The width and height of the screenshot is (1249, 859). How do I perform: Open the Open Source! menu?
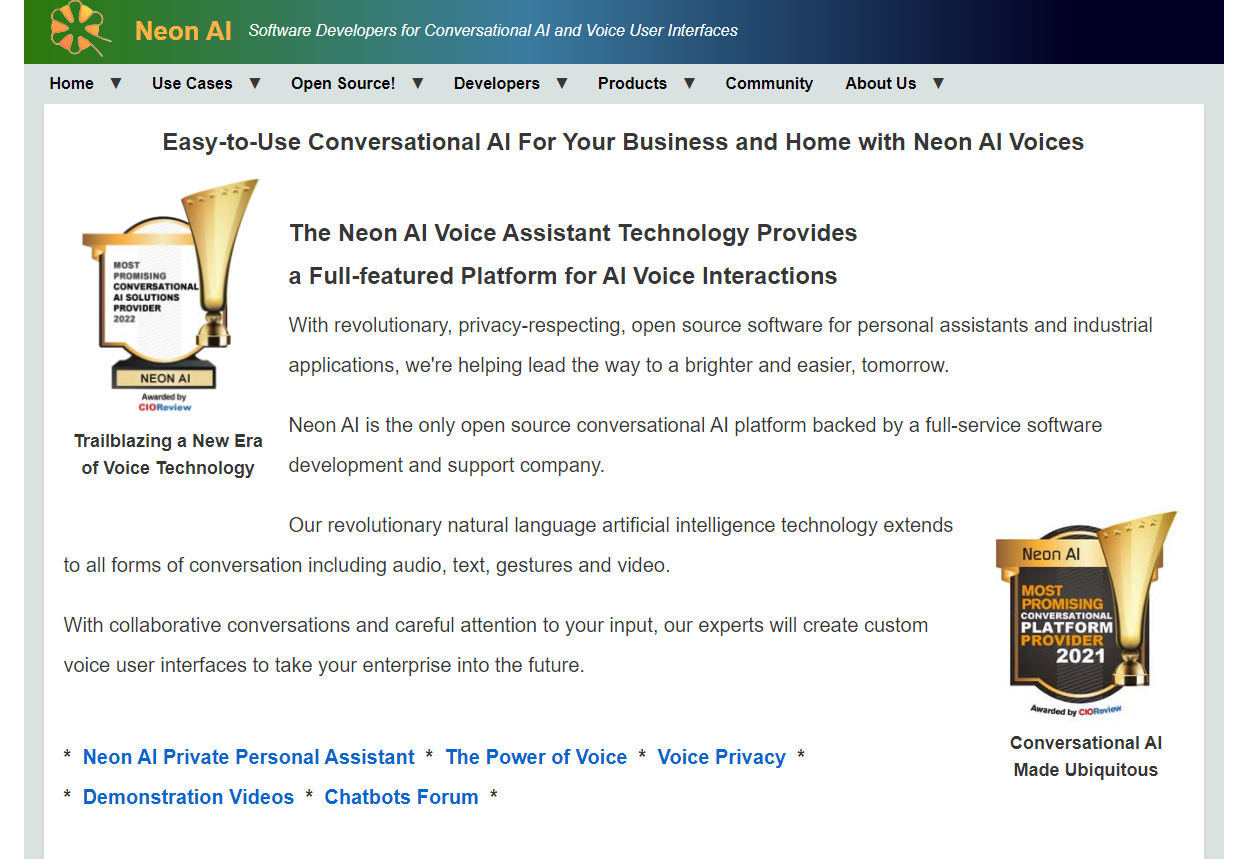click(x=343, y=83)
